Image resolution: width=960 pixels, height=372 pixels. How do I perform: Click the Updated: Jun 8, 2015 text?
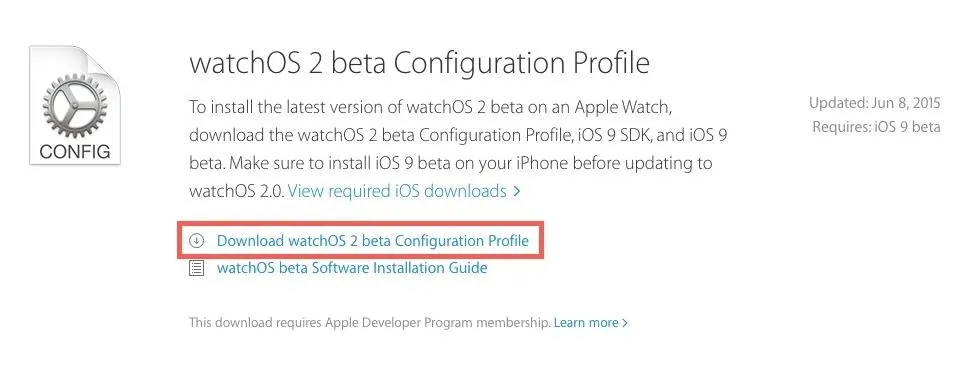coord(874,103)
